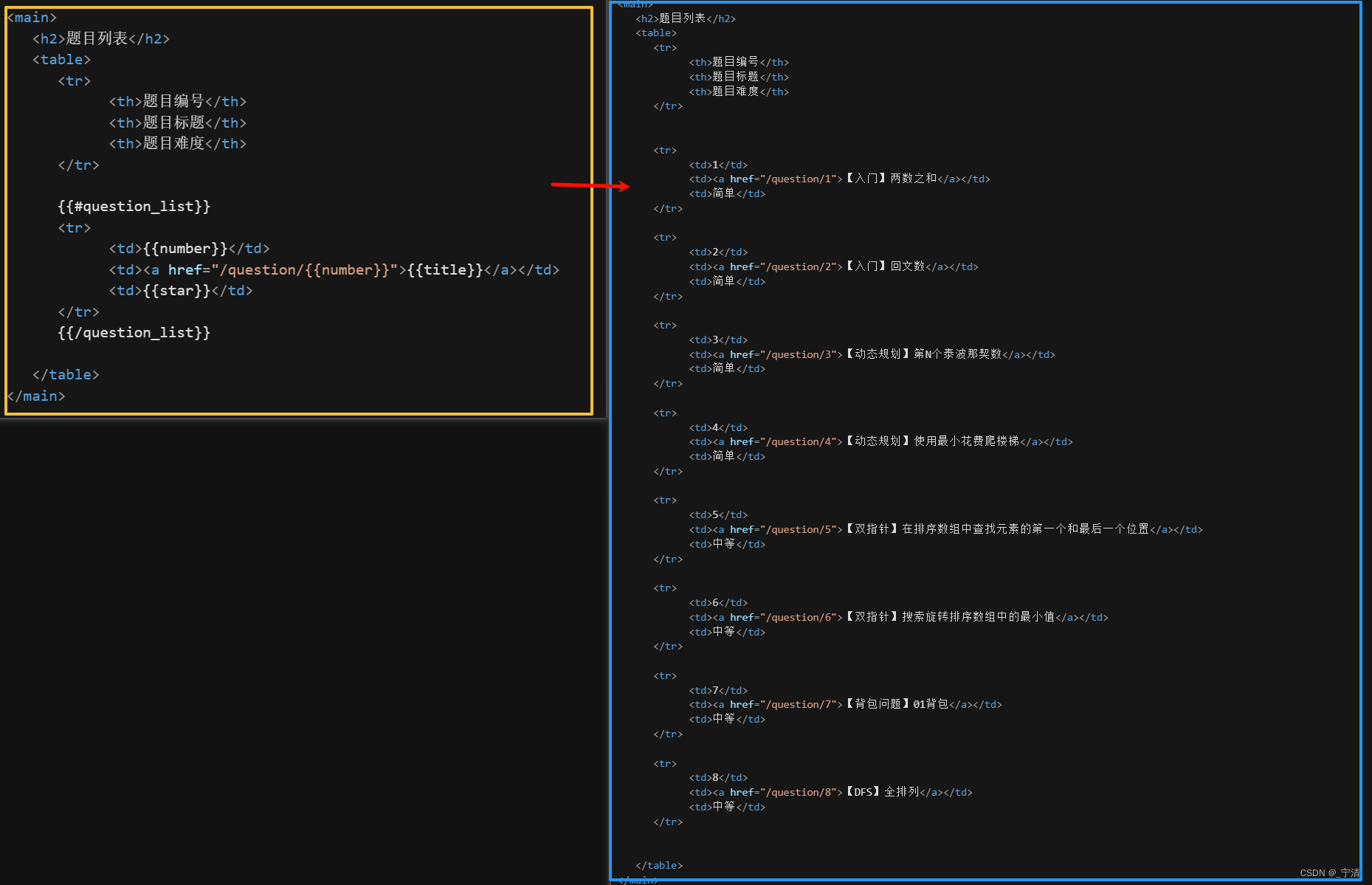Click the {{#question_list}} opening tag line

134,207
